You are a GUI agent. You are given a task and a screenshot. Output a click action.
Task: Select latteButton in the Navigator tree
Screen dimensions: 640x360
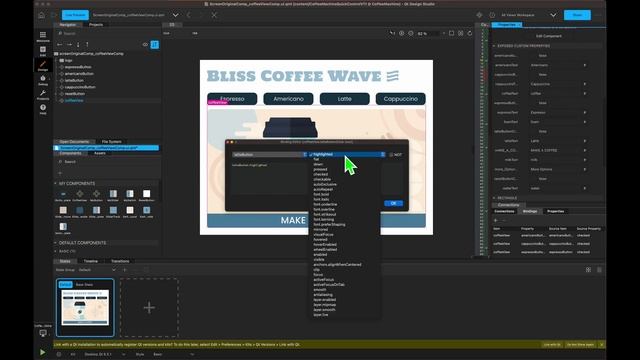74,80
